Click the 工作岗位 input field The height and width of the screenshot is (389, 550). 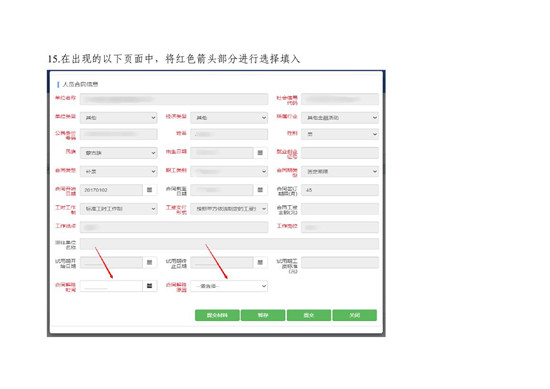click(340, 227)
